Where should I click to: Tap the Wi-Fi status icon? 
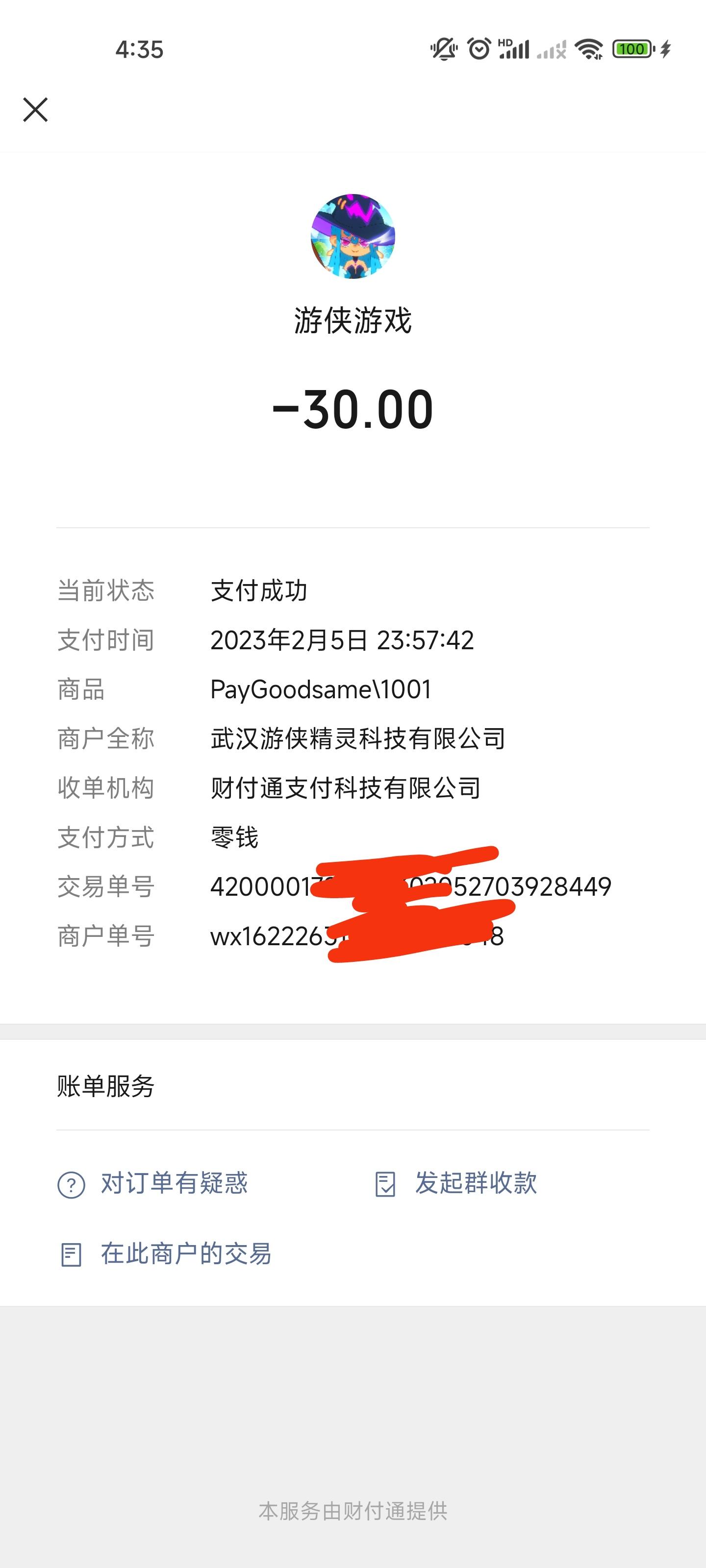(588, 49)
